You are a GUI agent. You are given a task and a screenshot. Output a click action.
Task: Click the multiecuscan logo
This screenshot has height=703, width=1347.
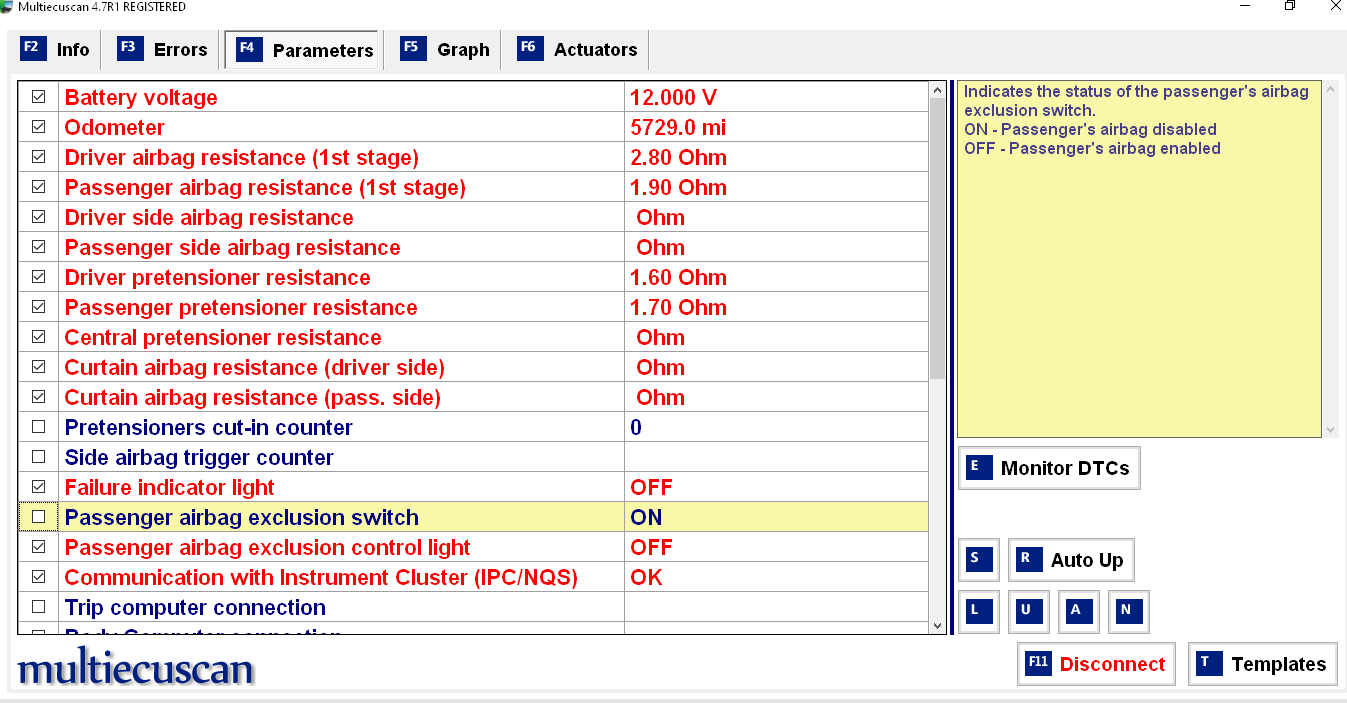click(136, 668)
